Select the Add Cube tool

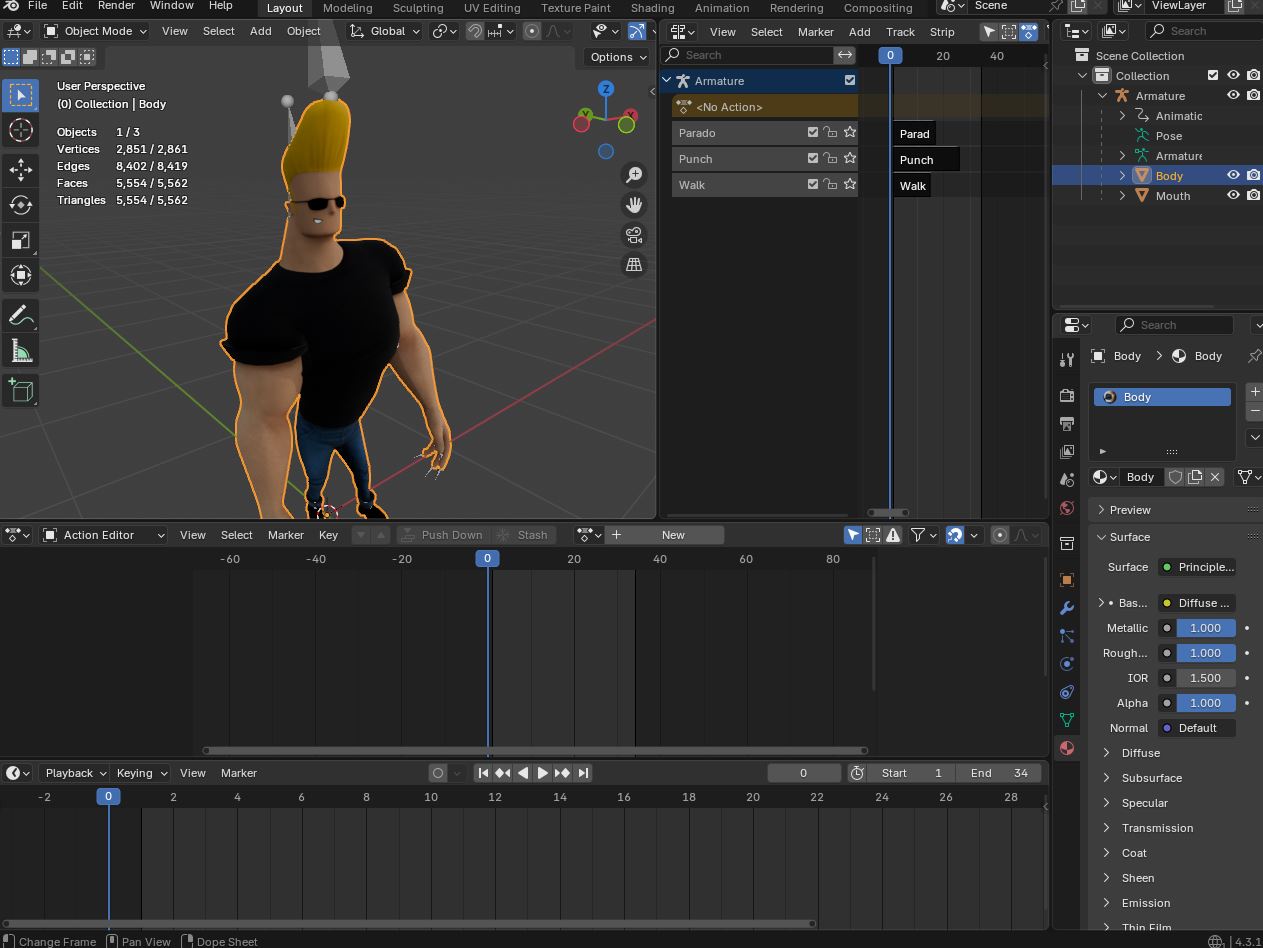click(x=21, y=390)
